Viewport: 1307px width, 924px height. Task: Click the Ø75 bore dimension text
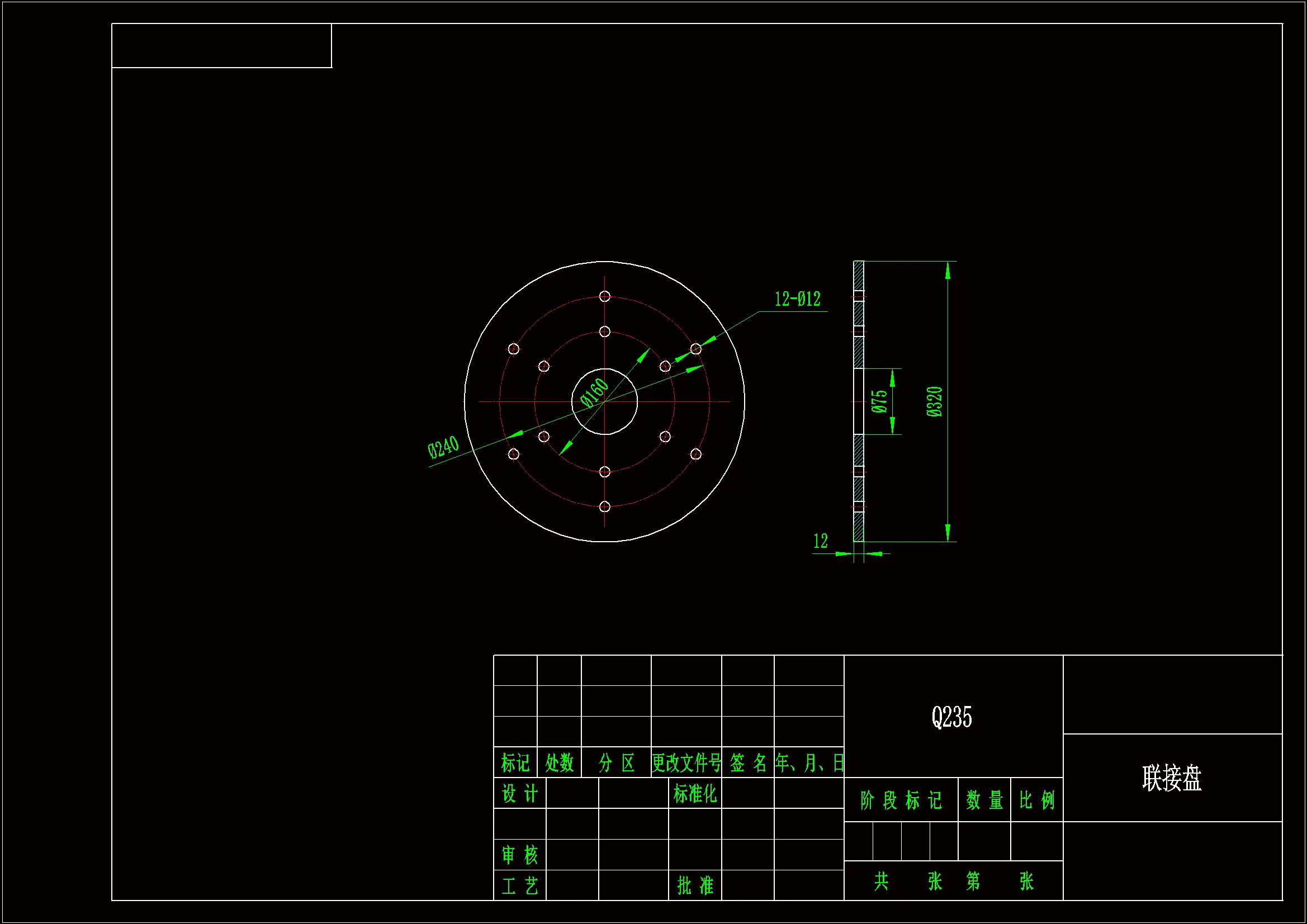[879, 401]
